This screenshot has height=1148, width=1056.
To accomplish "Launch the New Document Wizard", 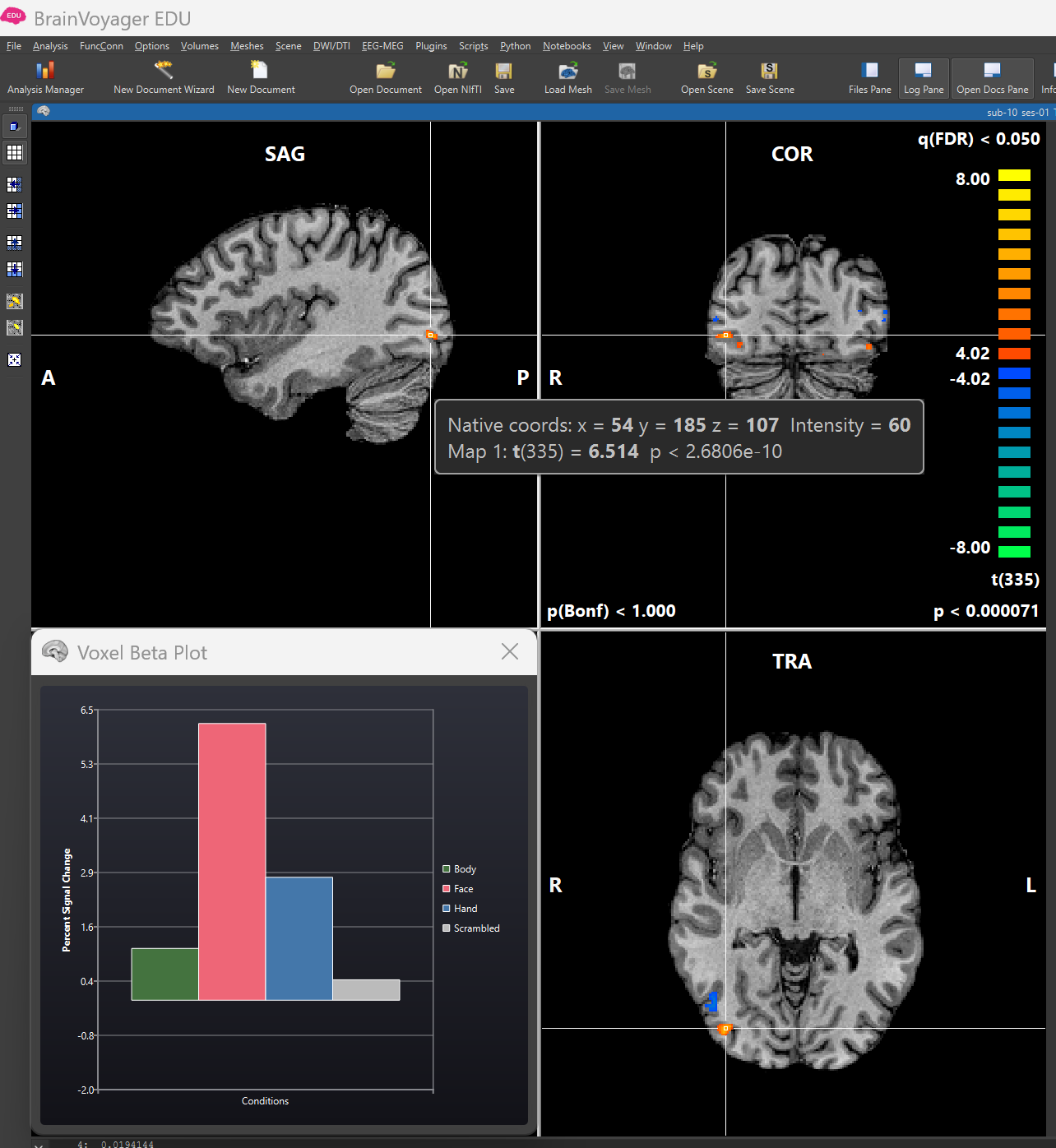I will coord(164,78).
